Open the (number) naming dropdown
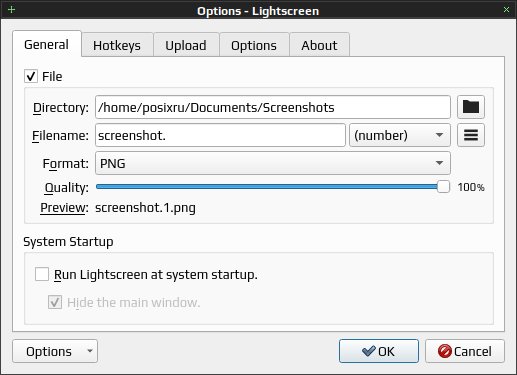The width and height of the screenshot is (517, 375). click(x=400, y=135)
